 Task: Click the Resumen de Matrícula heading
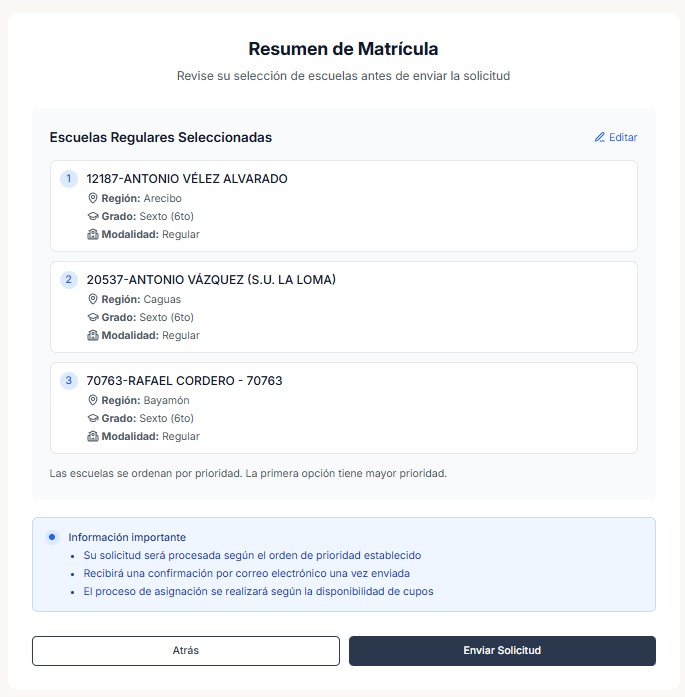click(x=343, y=48)
